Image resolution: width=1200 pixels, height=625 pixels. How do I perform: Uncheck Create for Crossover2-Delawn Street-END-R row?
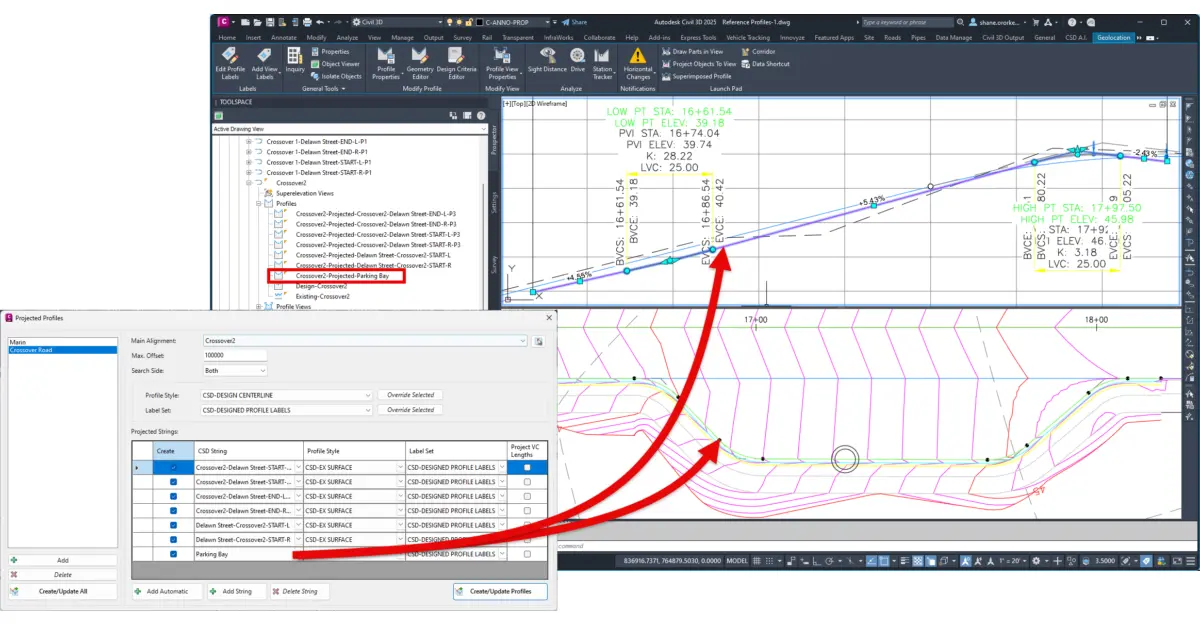(174, 510)
